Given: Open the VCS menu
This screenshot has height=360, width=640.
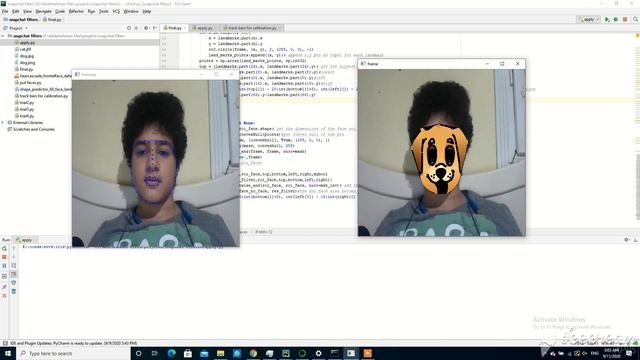Looking at the screenshot, I should 116,11.
